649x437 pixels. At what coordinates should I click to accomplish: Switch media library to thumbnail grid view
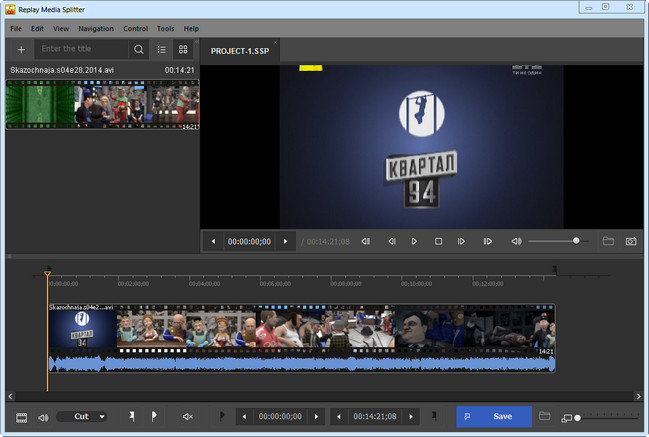pos(183,50)
